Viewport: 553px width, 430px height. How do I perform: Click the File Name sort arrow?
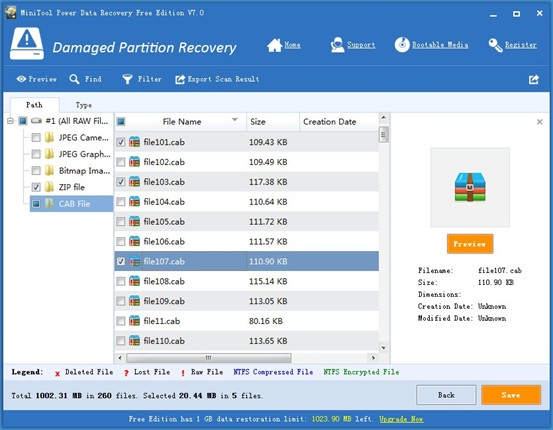pos(235,120)
